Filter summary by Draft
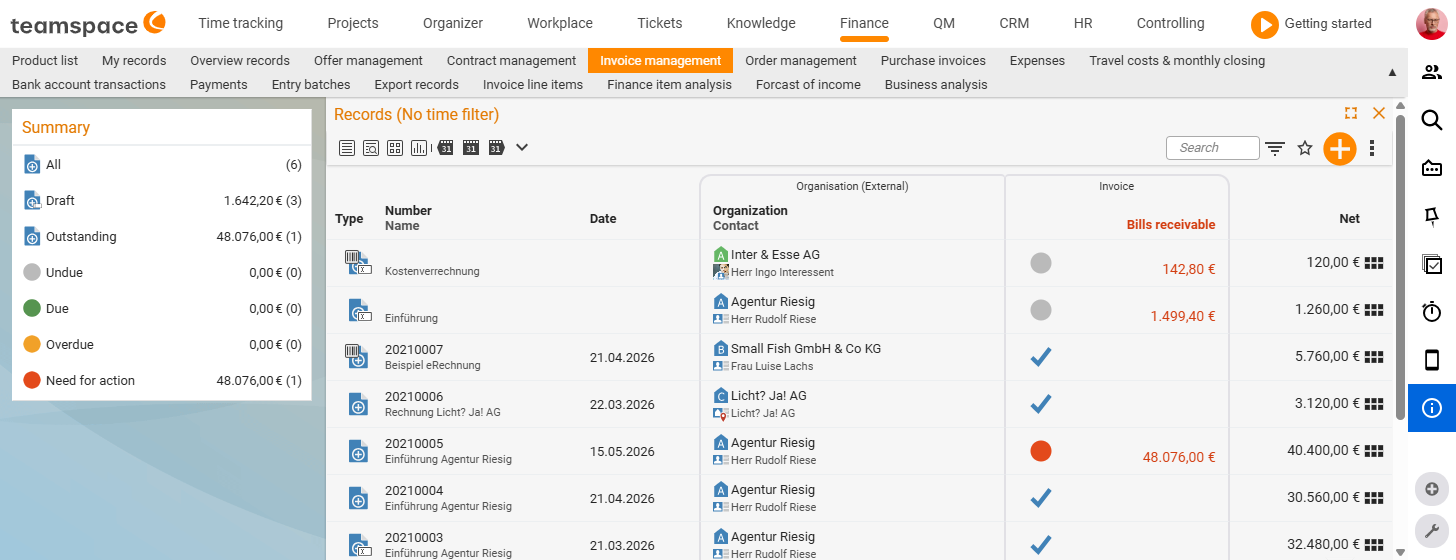The image size is (1456, 560). (162, 201)
